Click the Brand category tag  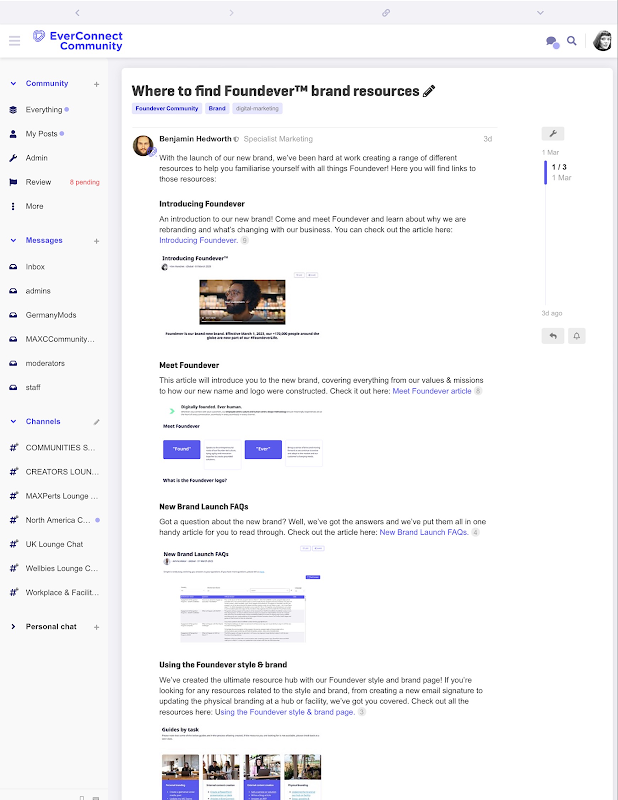pos(217,108)
